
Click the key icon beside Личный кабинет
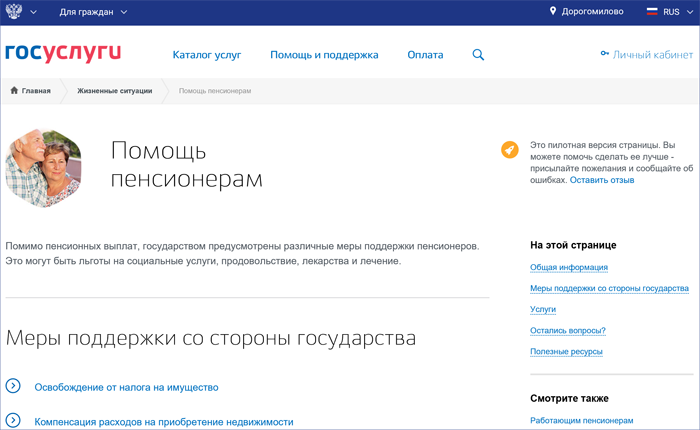(604, 54)
